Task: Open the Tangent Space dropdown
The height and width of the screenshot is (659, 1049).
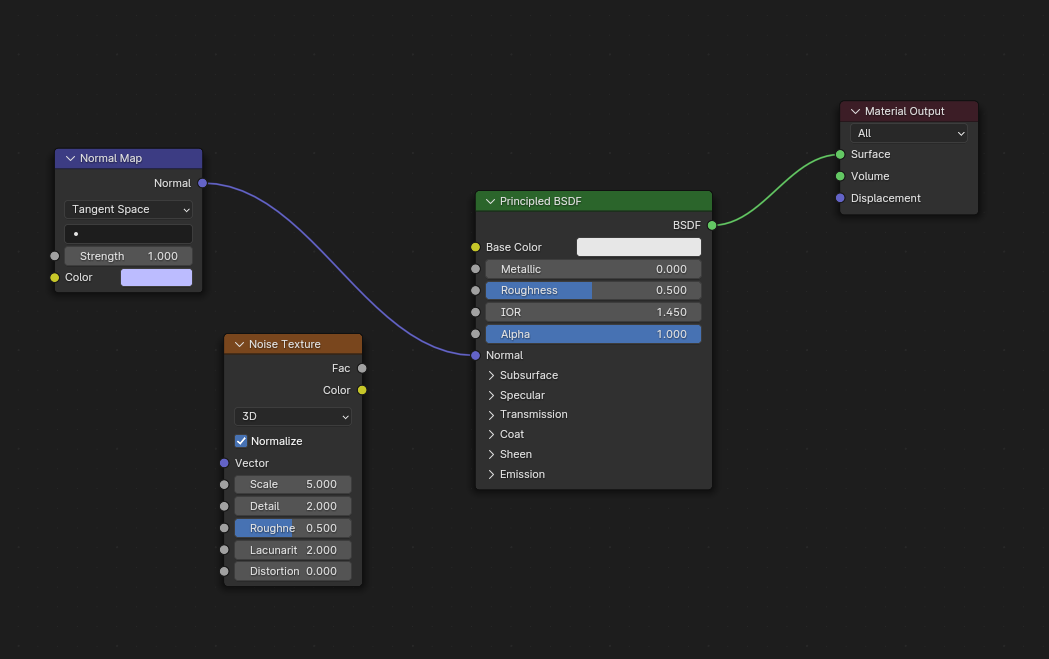Action: coord(128,209)
